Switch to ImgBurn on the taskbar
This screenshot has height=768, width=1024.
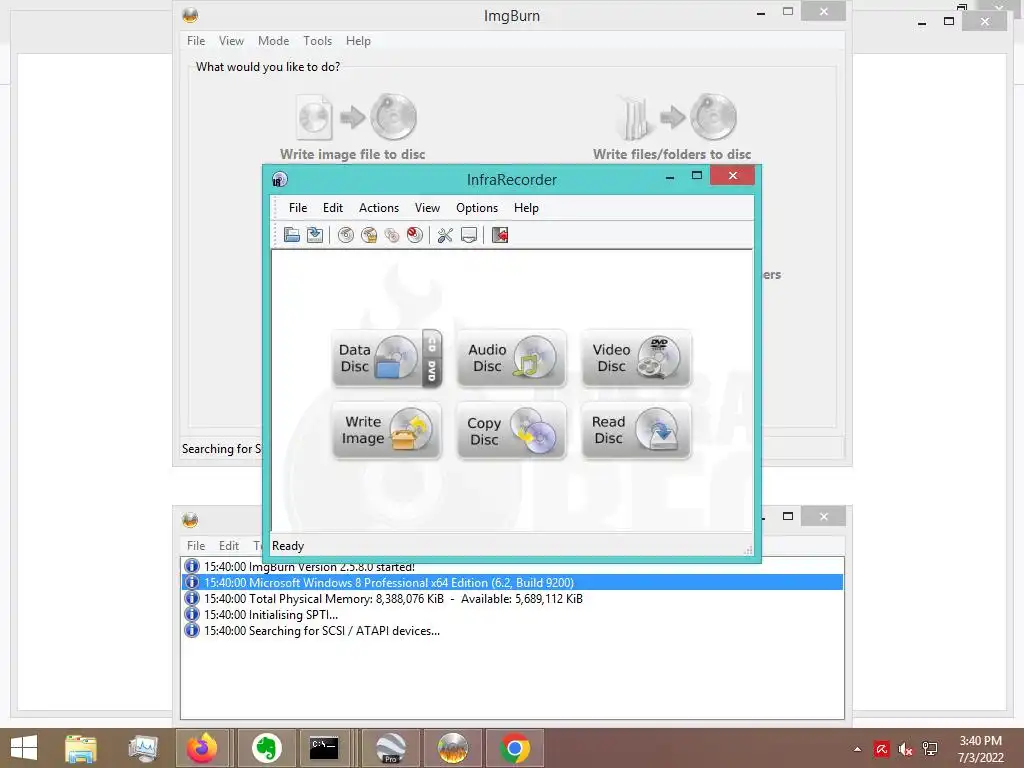[453, 748]
